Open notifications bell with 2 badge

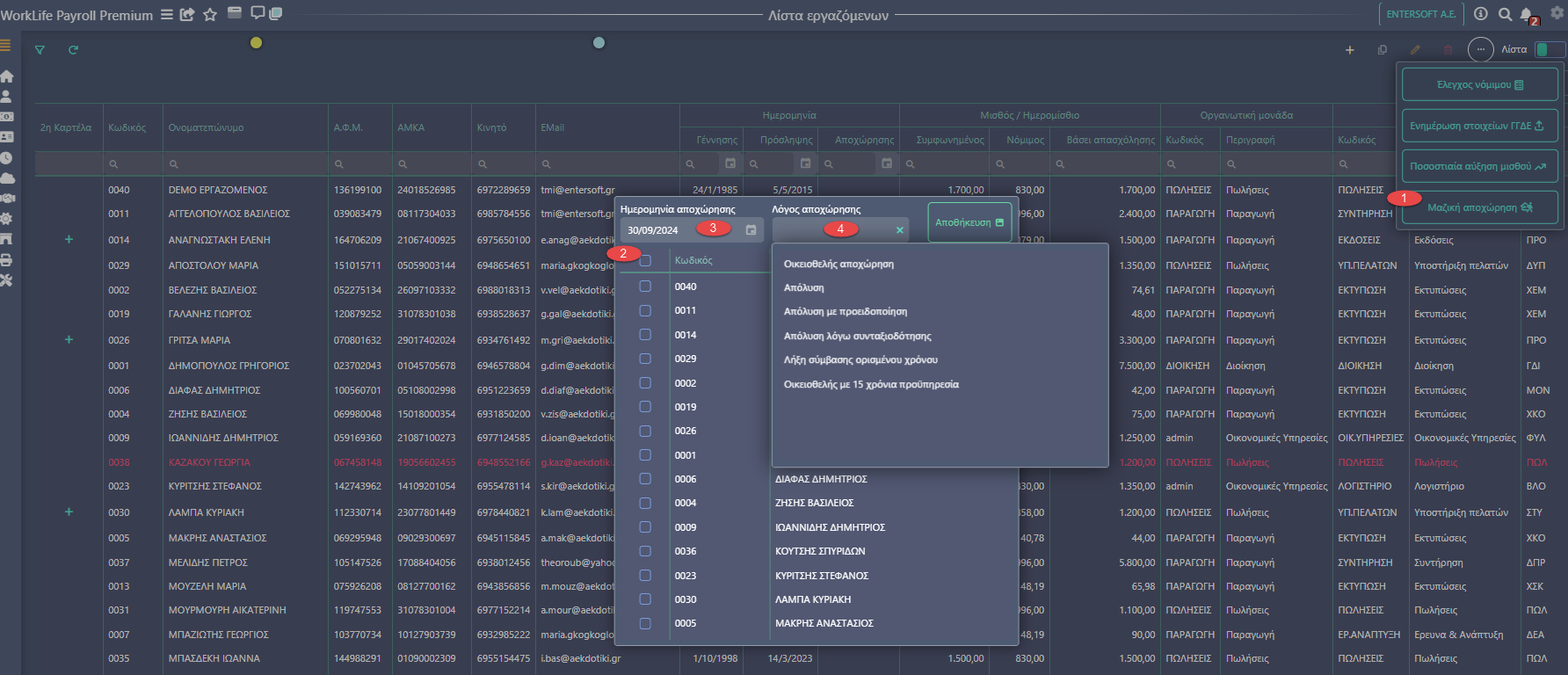click(1528, 15)
